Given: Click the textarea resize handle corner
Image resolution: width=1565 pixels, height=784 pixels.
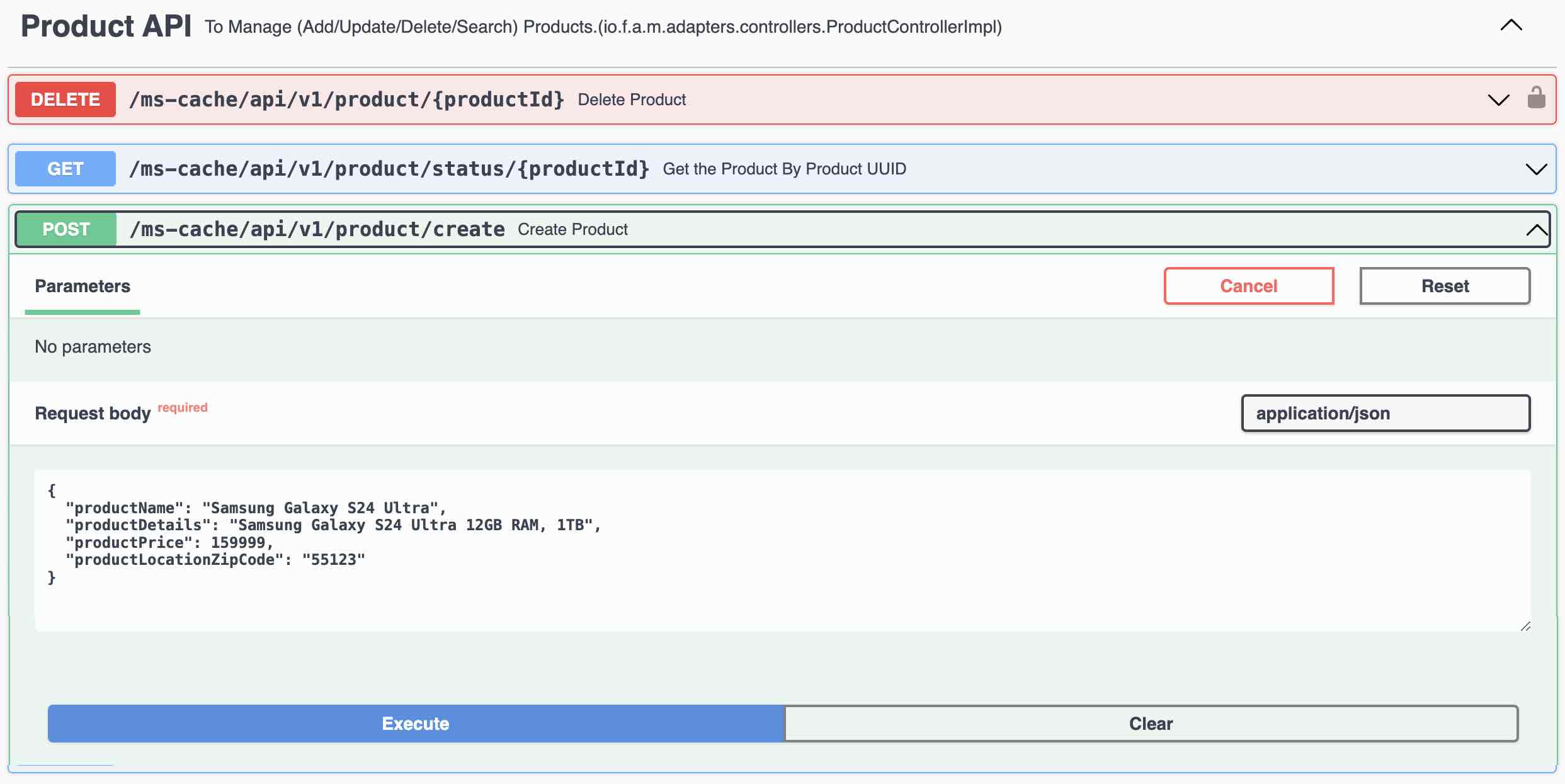Looking at the screenshot, I should click(x=1525, y=626).
